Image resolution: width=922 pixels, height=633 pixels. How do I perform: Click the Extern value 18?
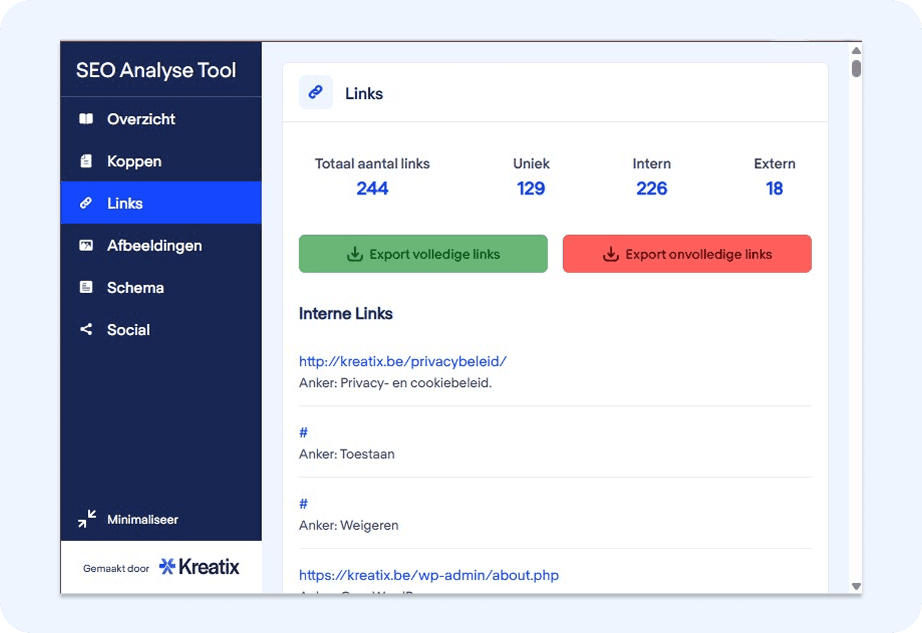point(774,188)
